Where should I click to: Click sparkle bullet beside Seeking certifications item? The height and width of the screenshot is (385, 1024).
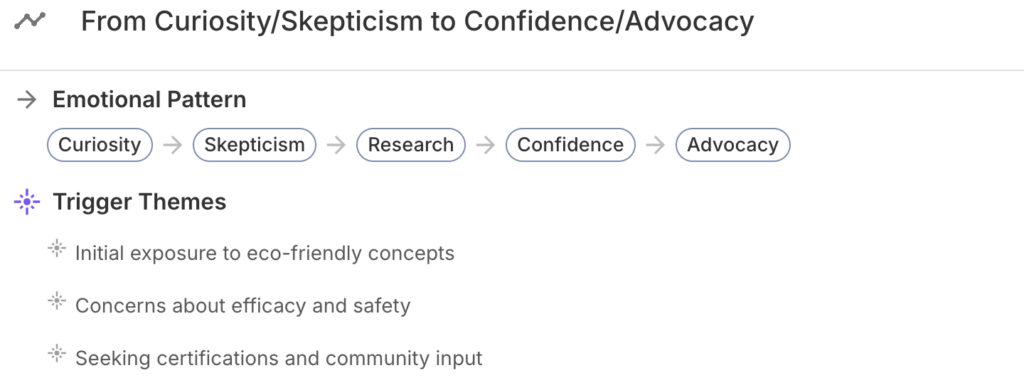(x=57, y=354)
